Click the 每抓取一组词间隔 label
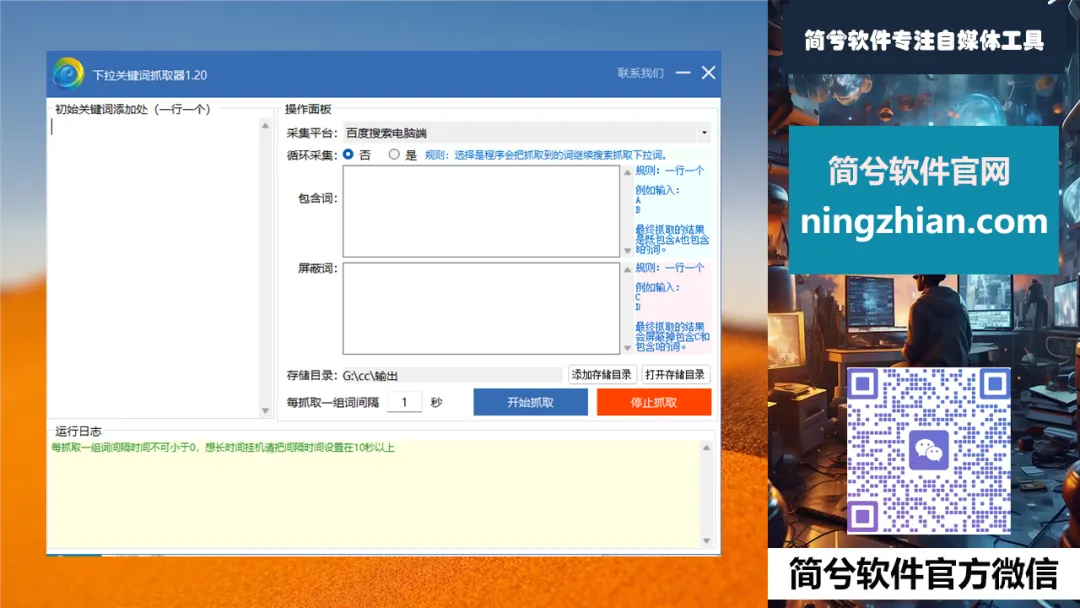Screen dimensions: 1080x608 [333, 402]
